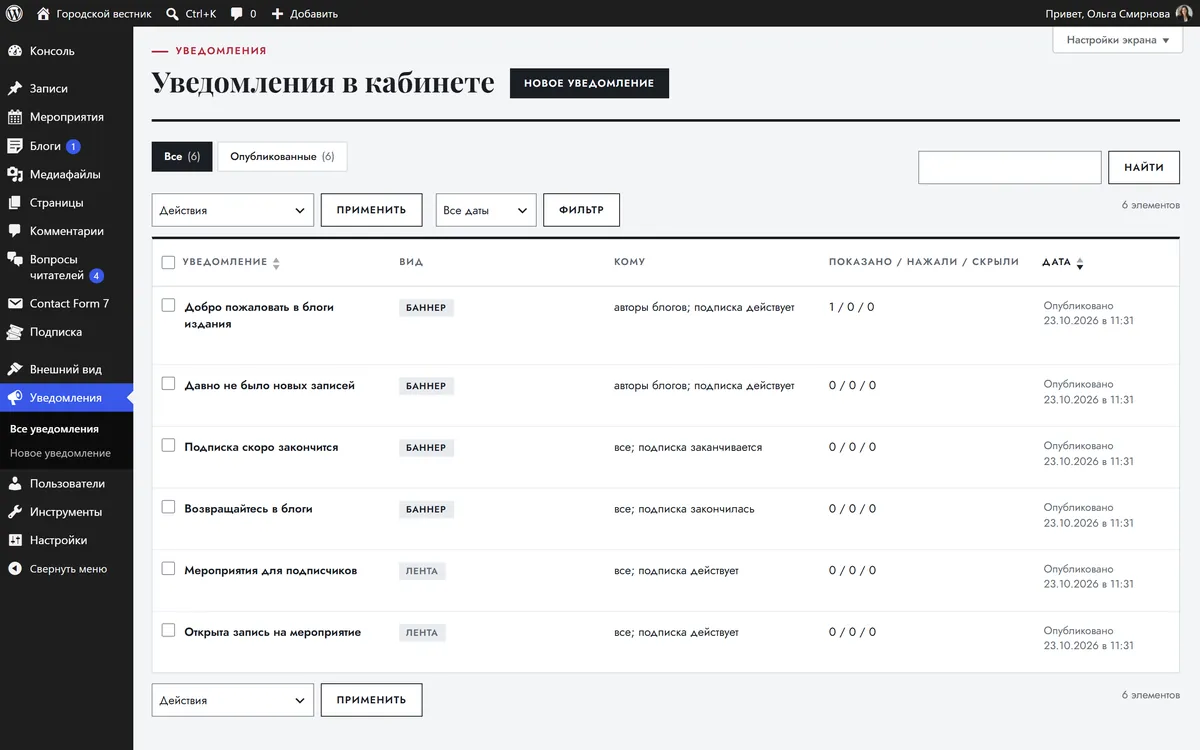
Task: Click the Настройки sliders icon
Action: [15, 540]
